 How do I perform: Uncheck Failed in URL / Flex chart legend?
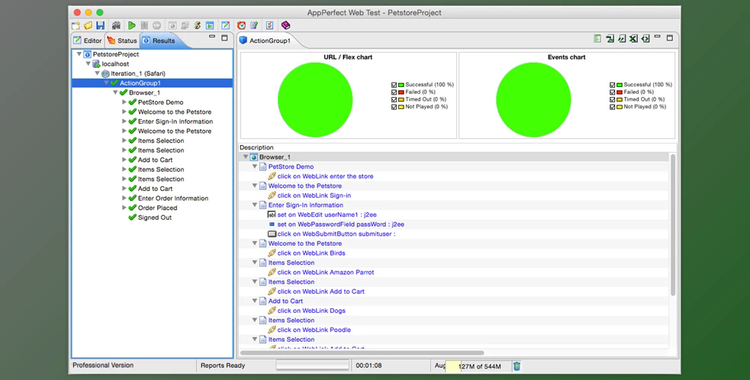(394, 92)
